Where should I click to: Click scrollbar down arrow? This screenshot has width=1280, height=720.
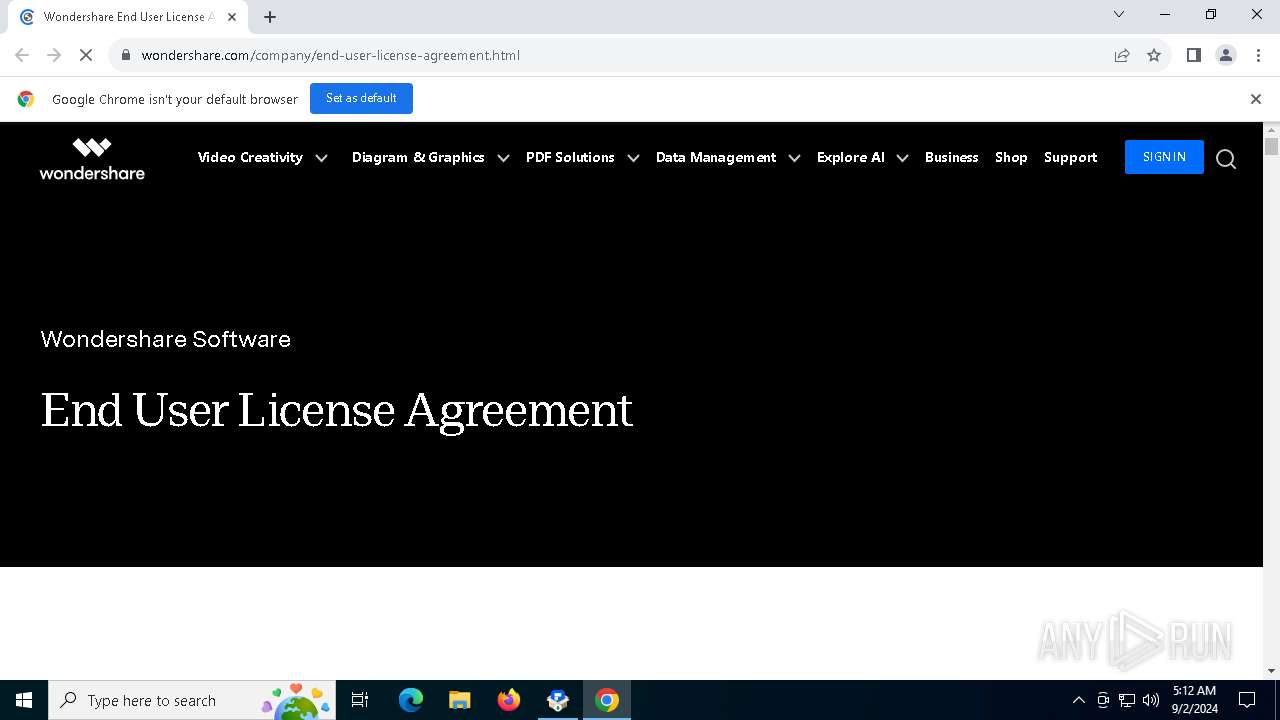coord(1271,671)
